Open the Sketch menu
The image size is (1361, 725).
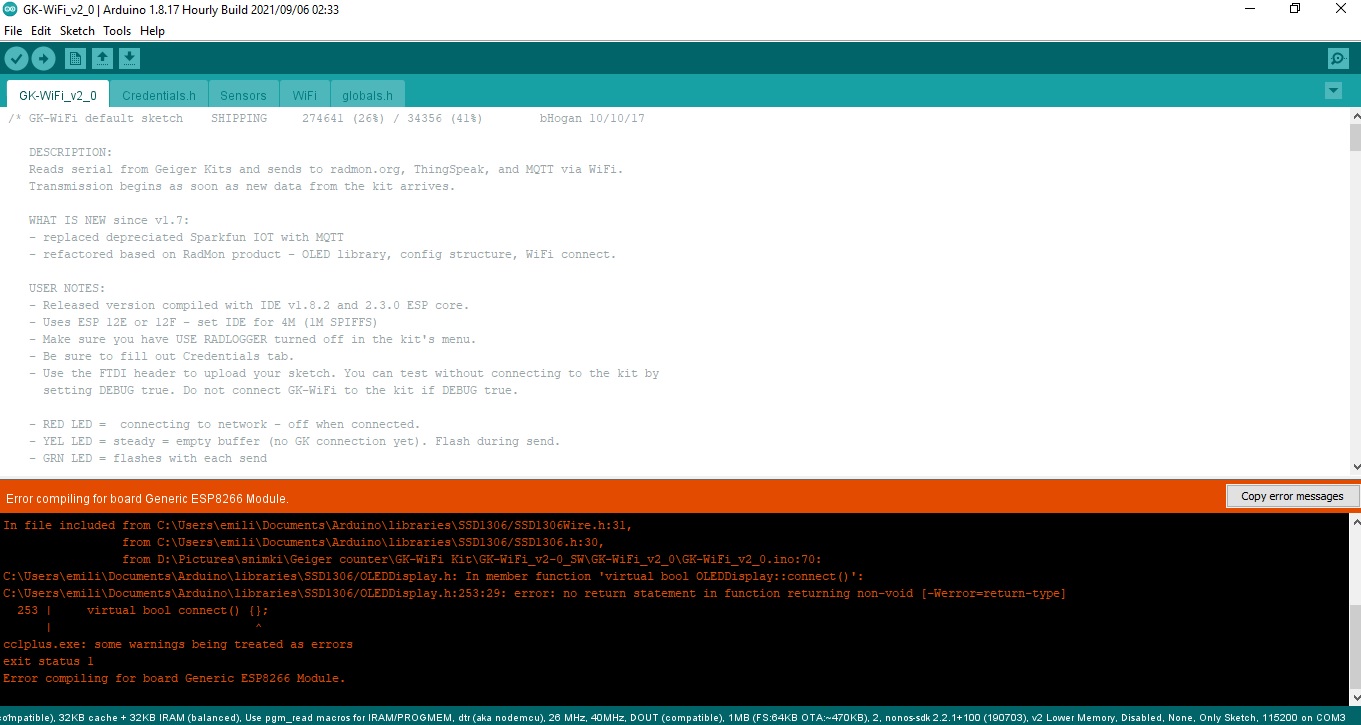tap(77, 31)
